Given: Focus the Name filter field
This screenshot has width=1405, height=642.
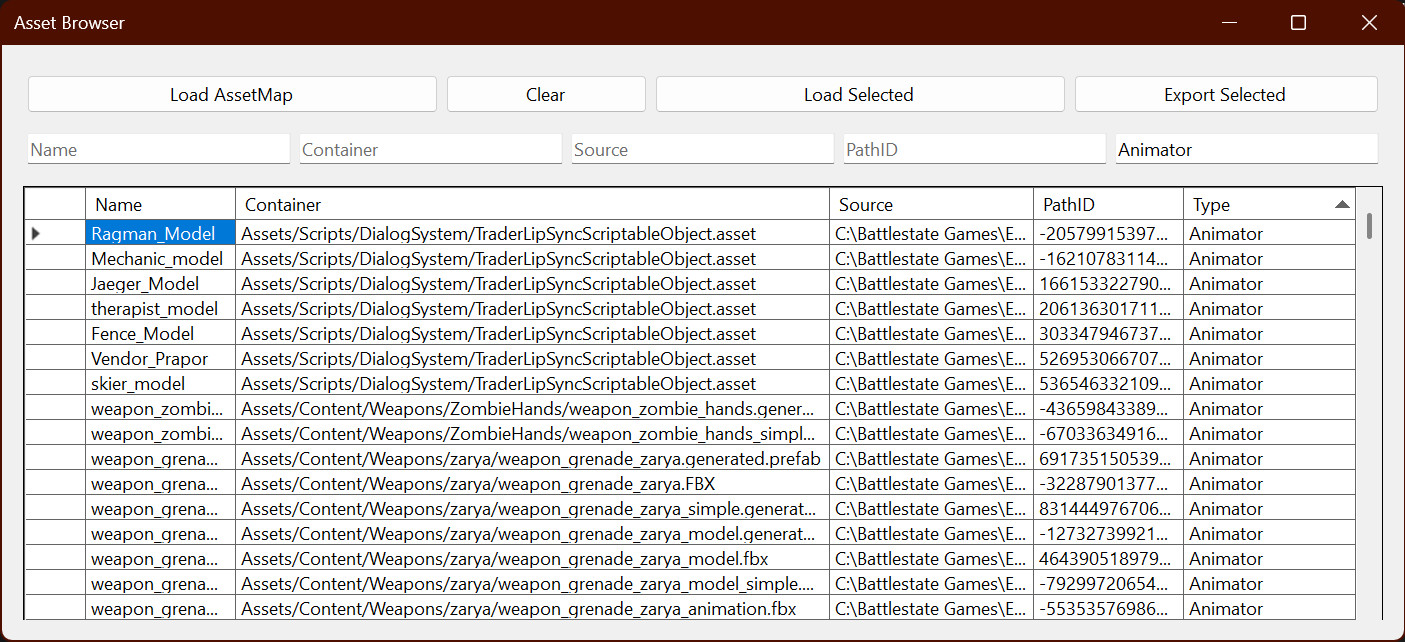Looking at the screenshot, I should tap(159, 149).
